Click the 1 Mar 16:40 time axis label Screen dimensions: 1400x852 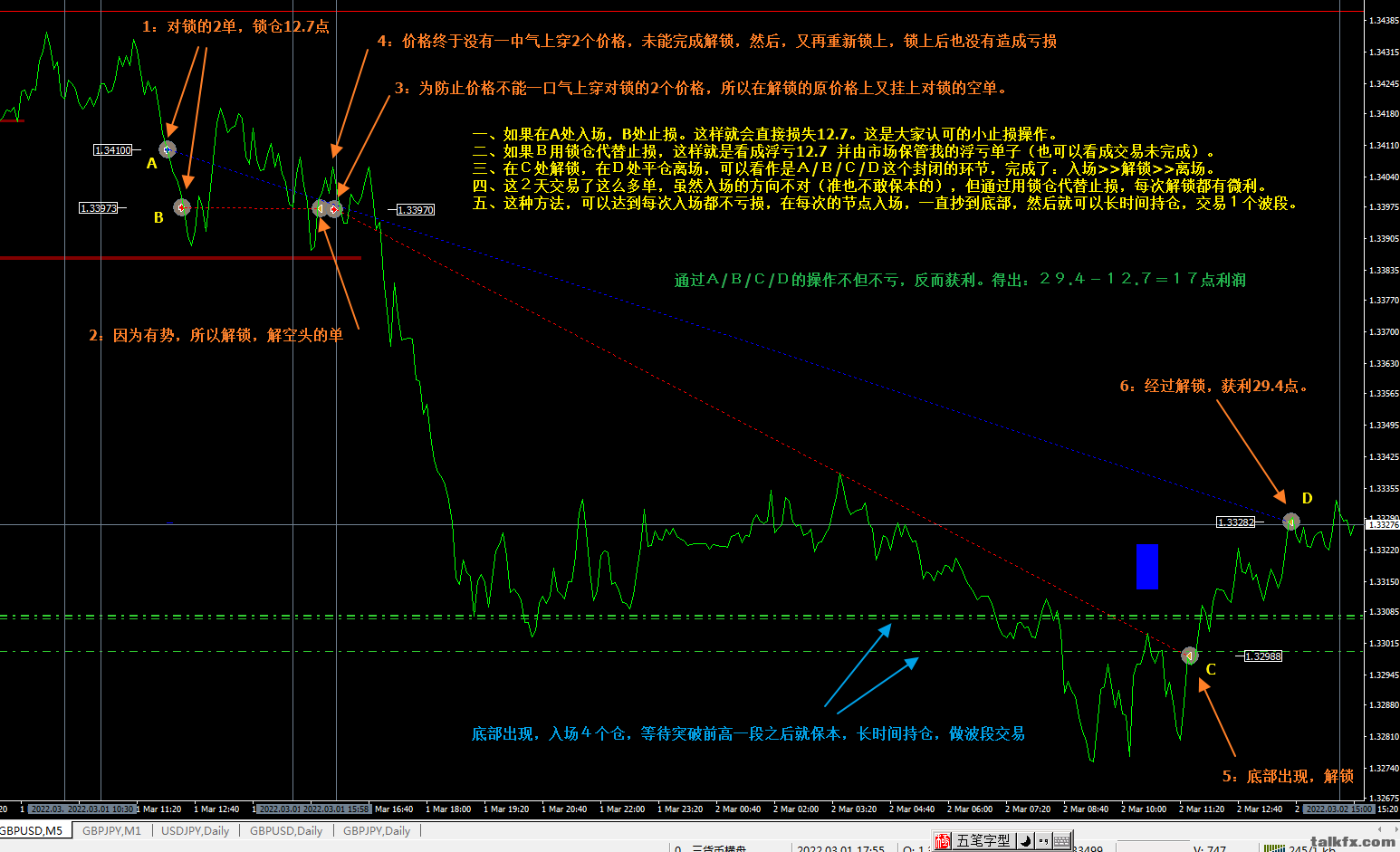click(x=394, y=809)
